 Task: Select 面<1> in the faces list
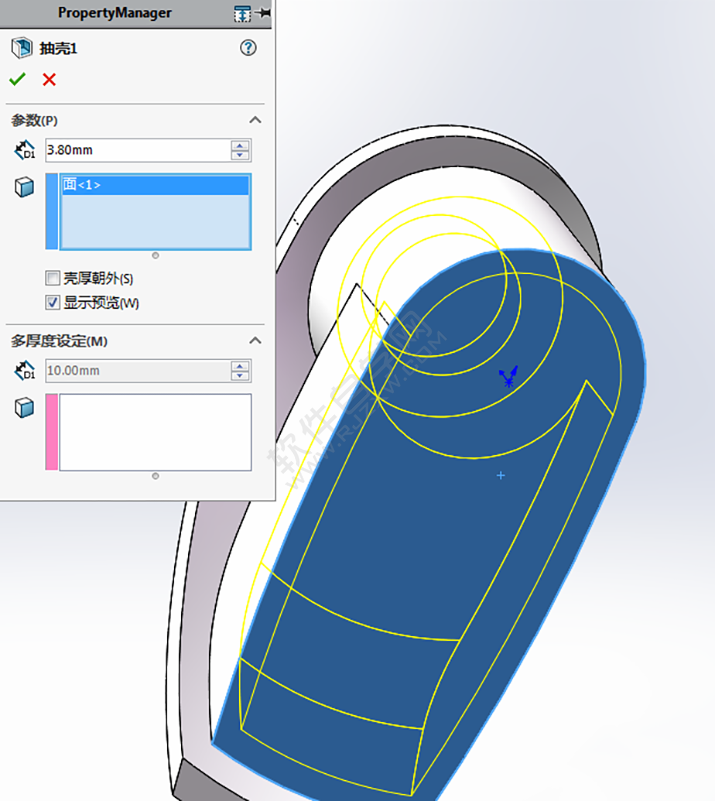point(155,185)
